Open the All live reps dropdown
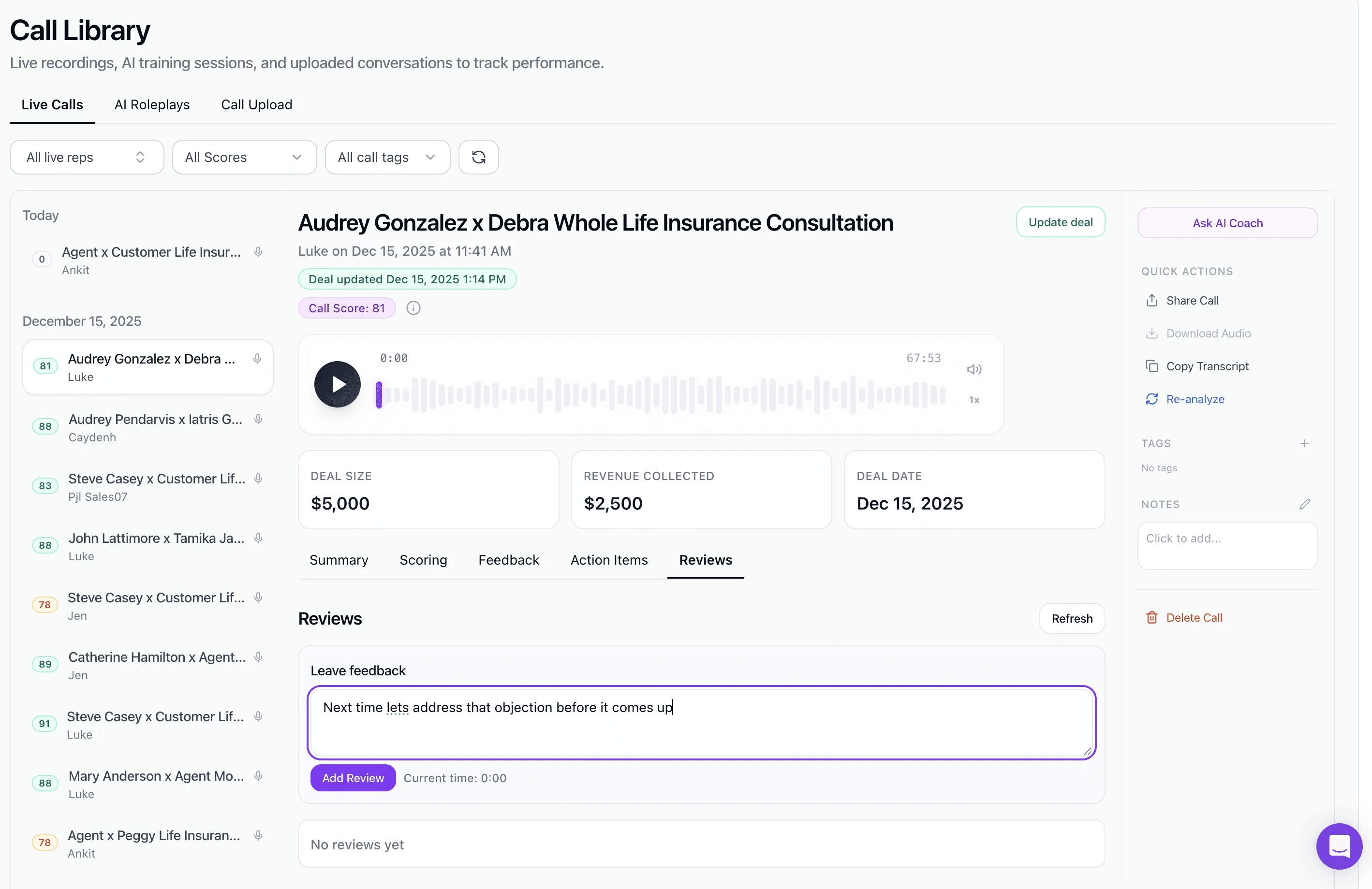 click(x=87, y=157)
